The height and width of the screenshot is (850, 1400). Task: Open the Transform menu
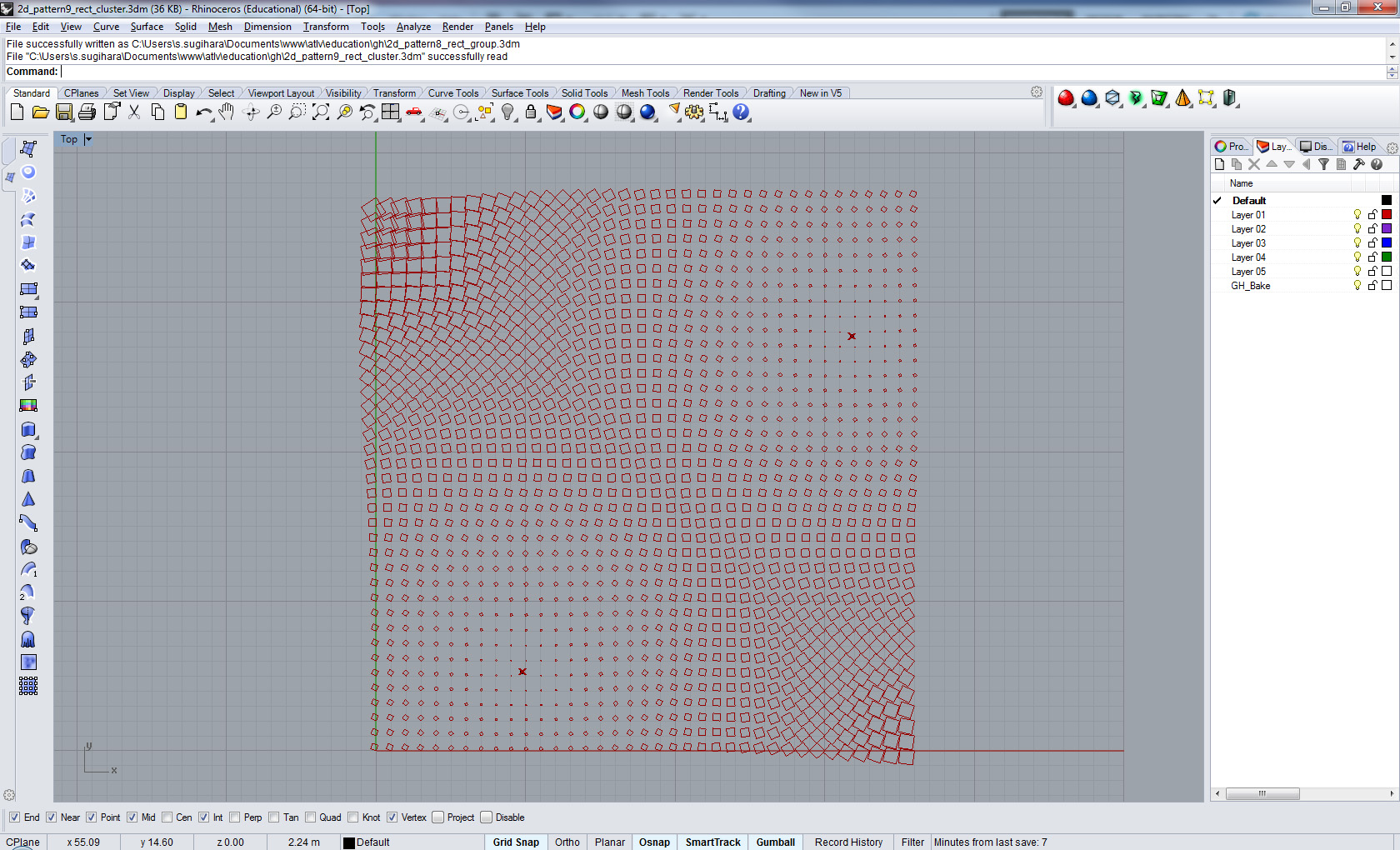(x=326, y=27)
